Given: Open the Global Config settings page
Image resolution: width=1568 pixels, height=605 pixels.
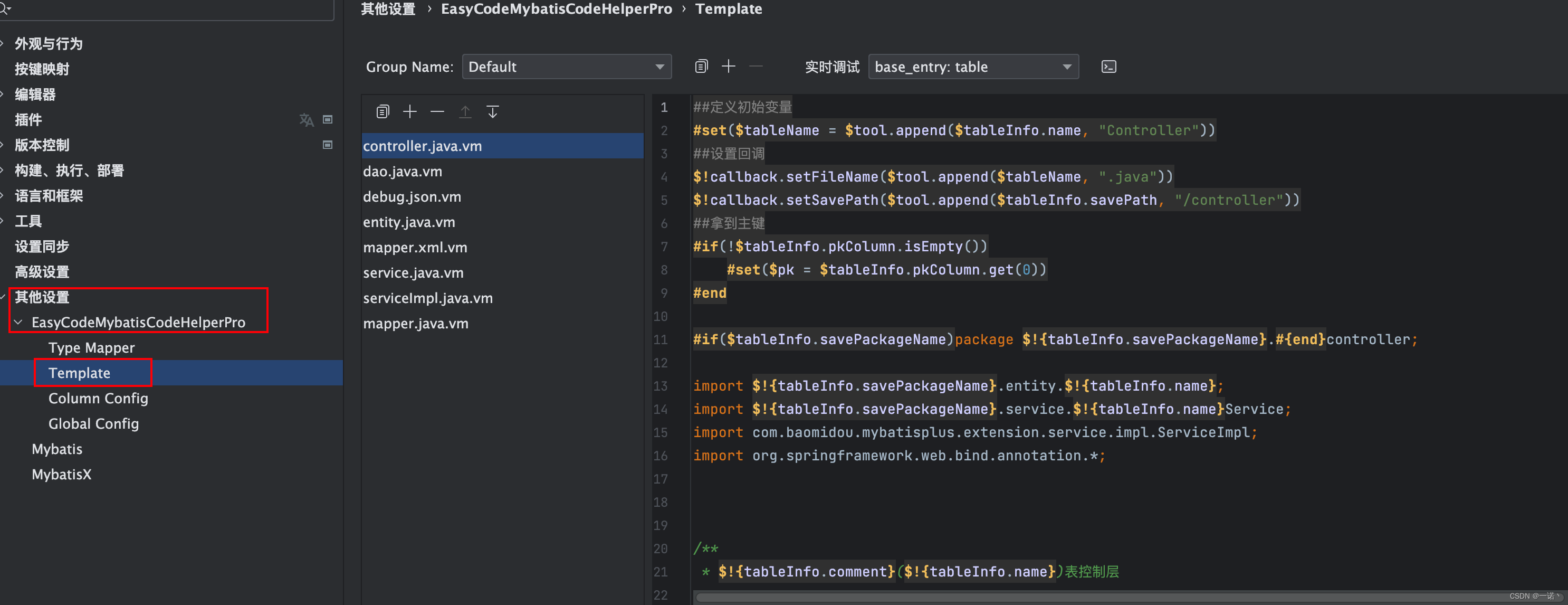Looking at the screenshot, I should 93,423.
